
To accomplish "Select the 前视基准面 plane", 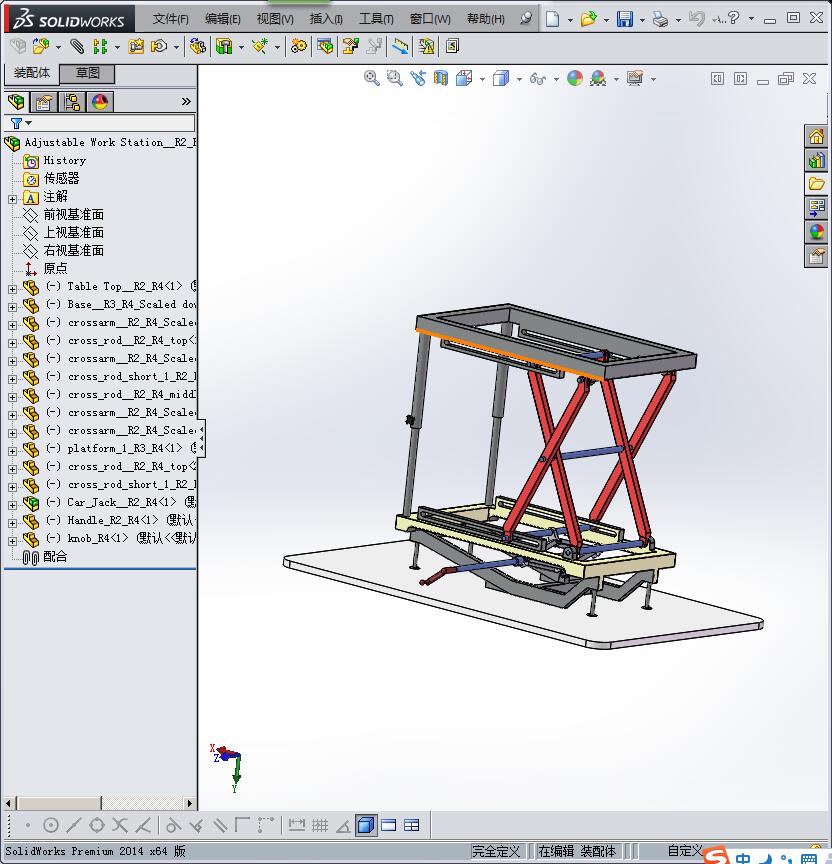I will pos(73,214).
